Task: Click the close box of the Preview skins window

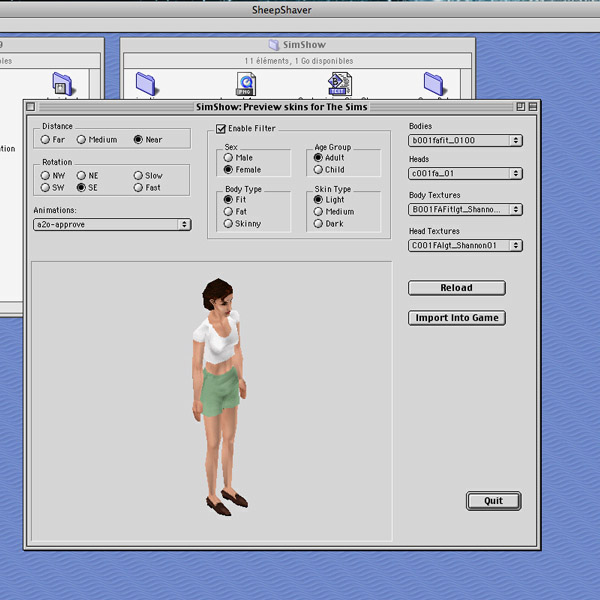Action: (31, 106)
